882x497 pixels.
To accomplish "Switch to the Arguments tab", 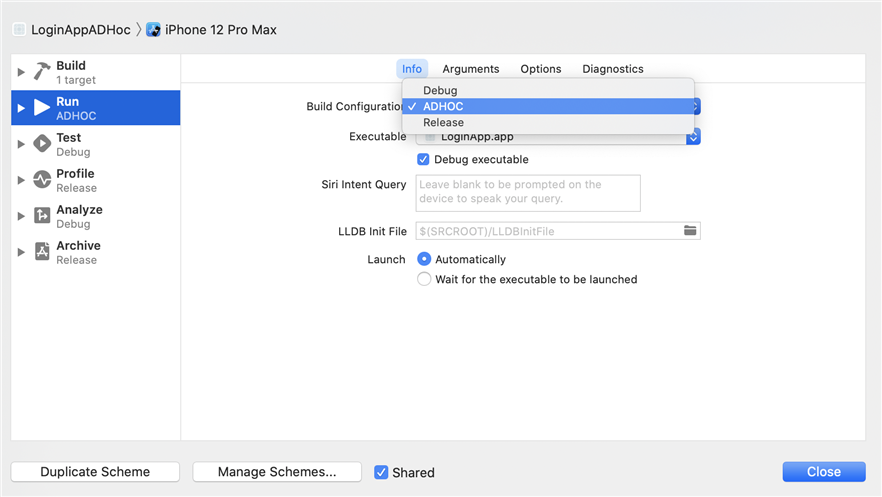I will pyautogui.click(x=471, y=69).
